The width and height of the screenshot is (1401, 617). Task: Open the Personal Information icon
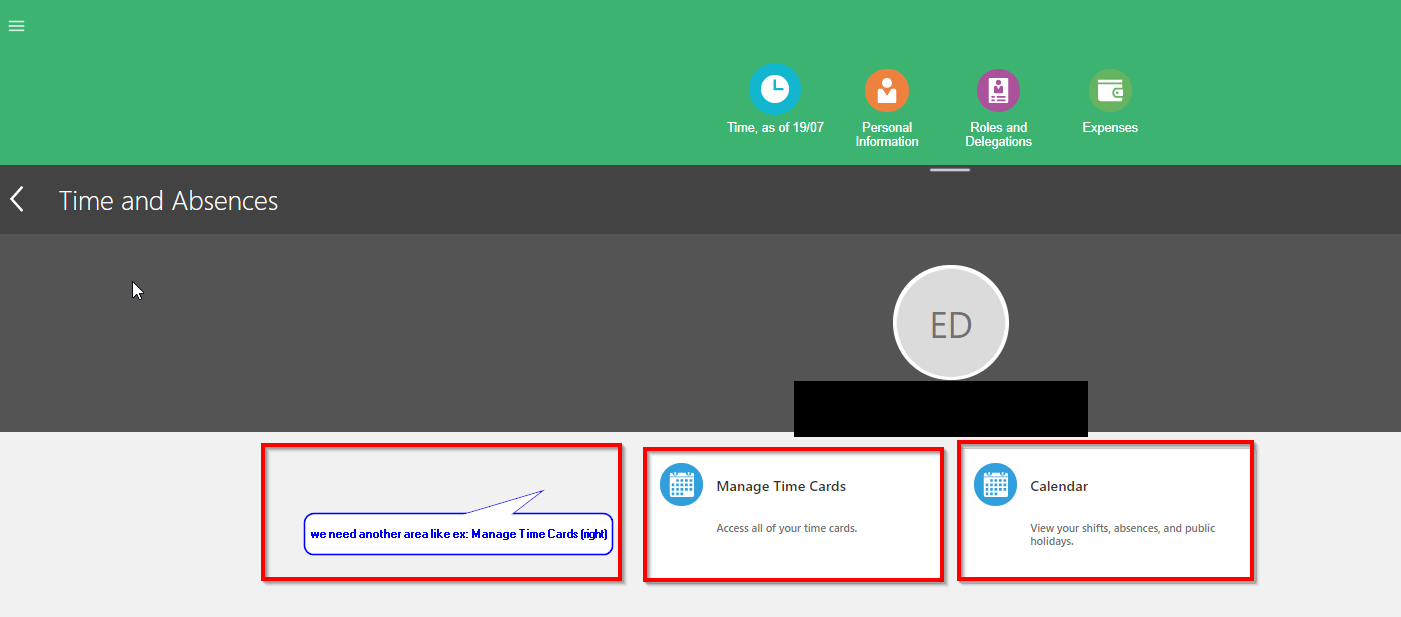(x=887, y=91)
